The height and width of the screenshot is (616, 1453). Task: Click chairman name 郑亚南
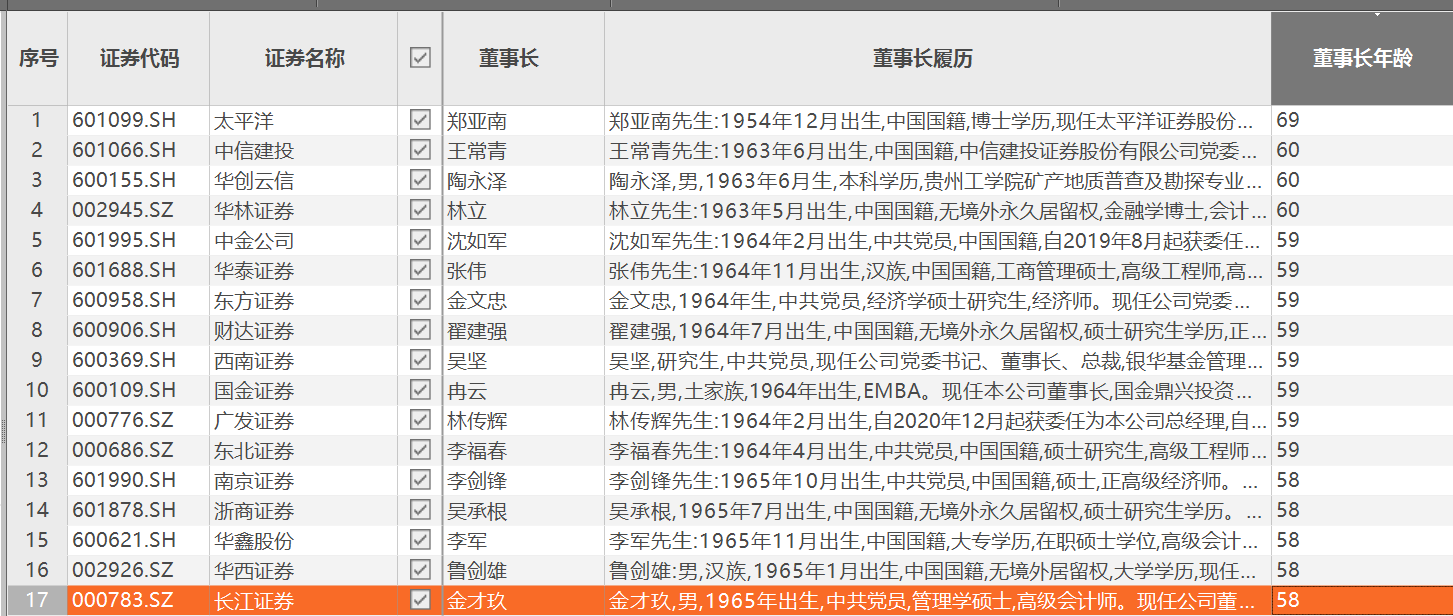(477, 121)
